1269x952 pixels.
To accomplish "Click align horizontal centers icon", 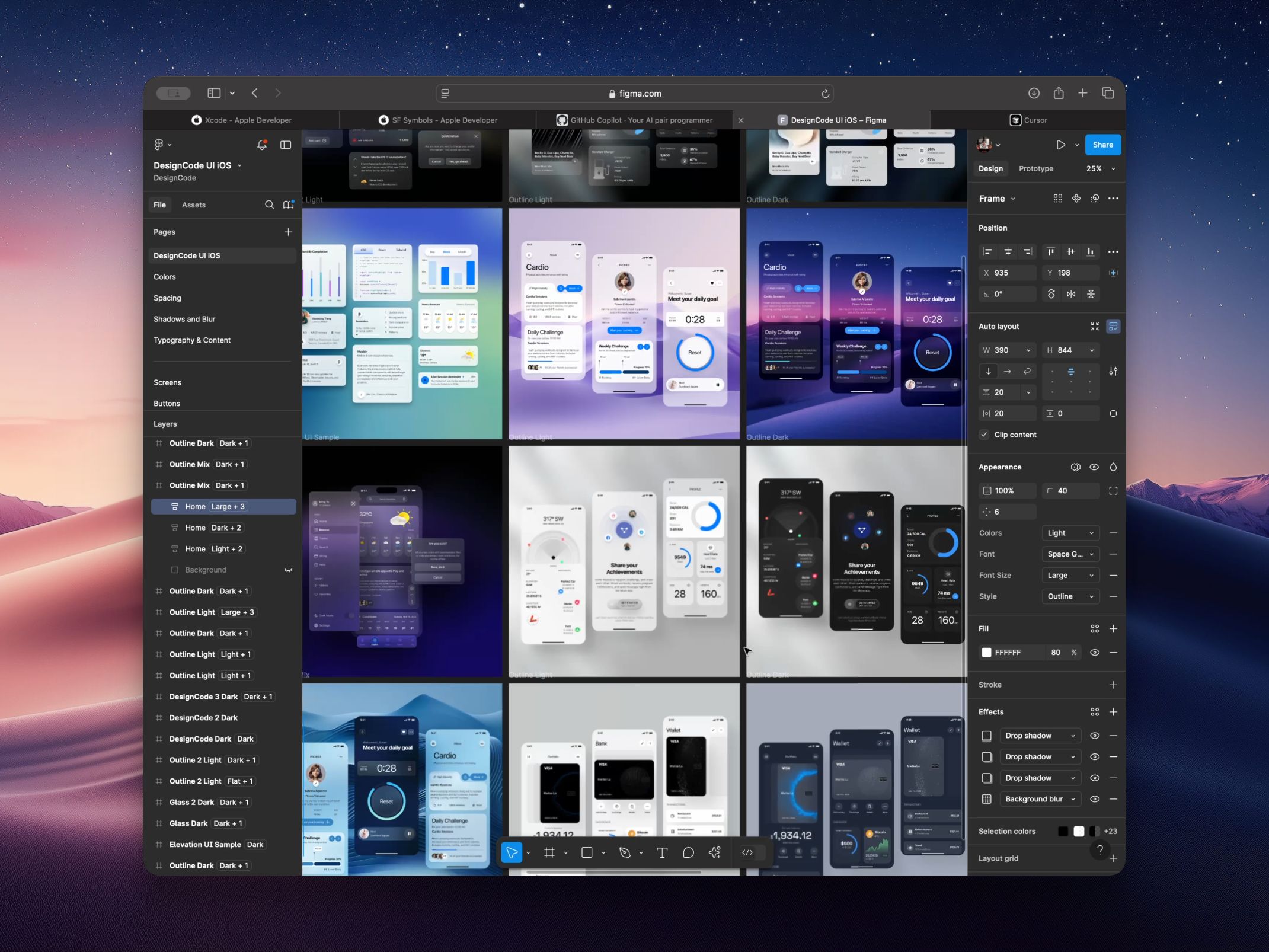I will (x=1008, y=251).
